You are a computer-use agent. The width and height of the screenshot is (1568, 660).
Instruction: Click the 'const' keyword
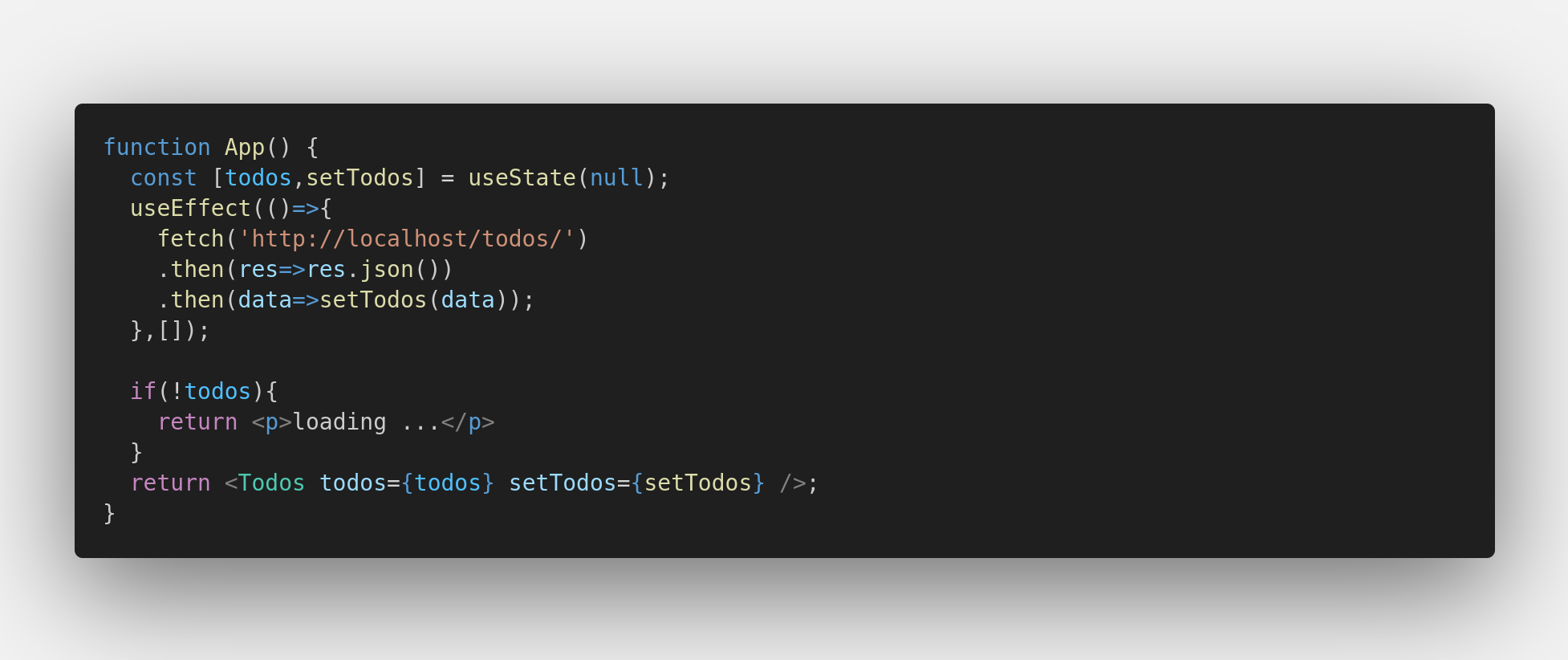pos(164,177)
